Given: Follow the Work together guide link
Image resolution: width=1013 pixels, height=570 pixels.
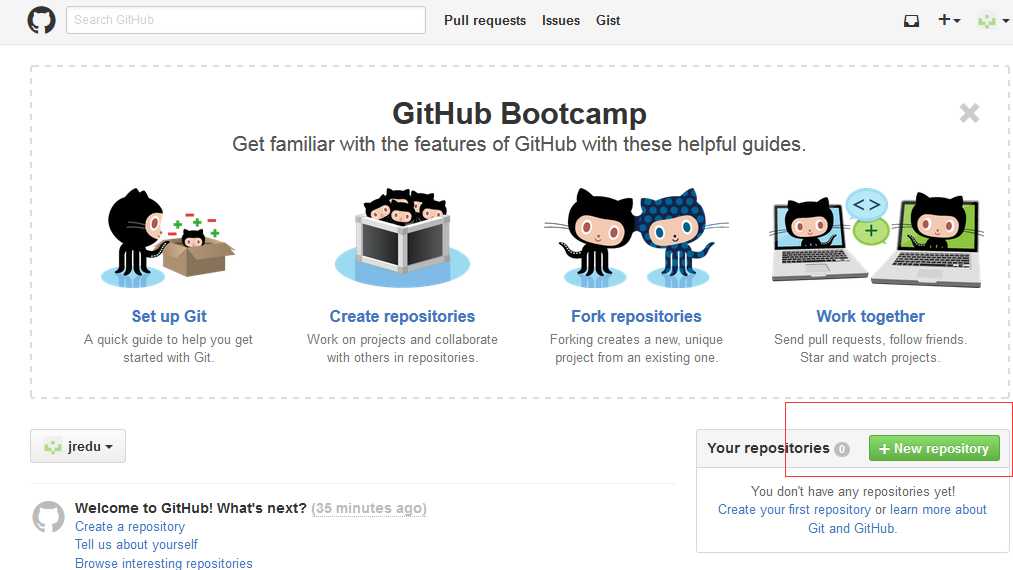Looking at the screenshot, I should [x=870, y=316].
